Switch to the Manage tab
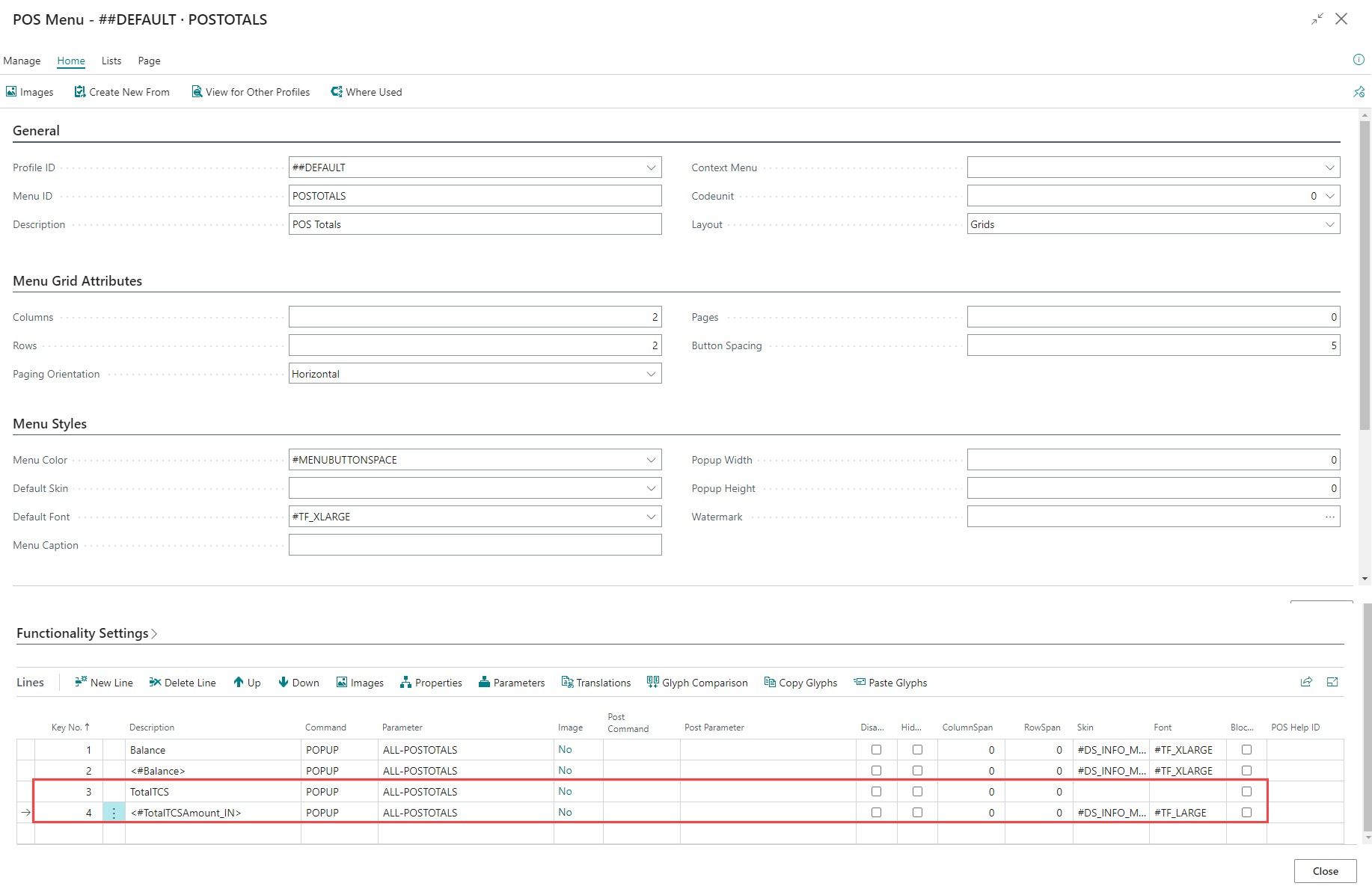 [x=22, y=61]
